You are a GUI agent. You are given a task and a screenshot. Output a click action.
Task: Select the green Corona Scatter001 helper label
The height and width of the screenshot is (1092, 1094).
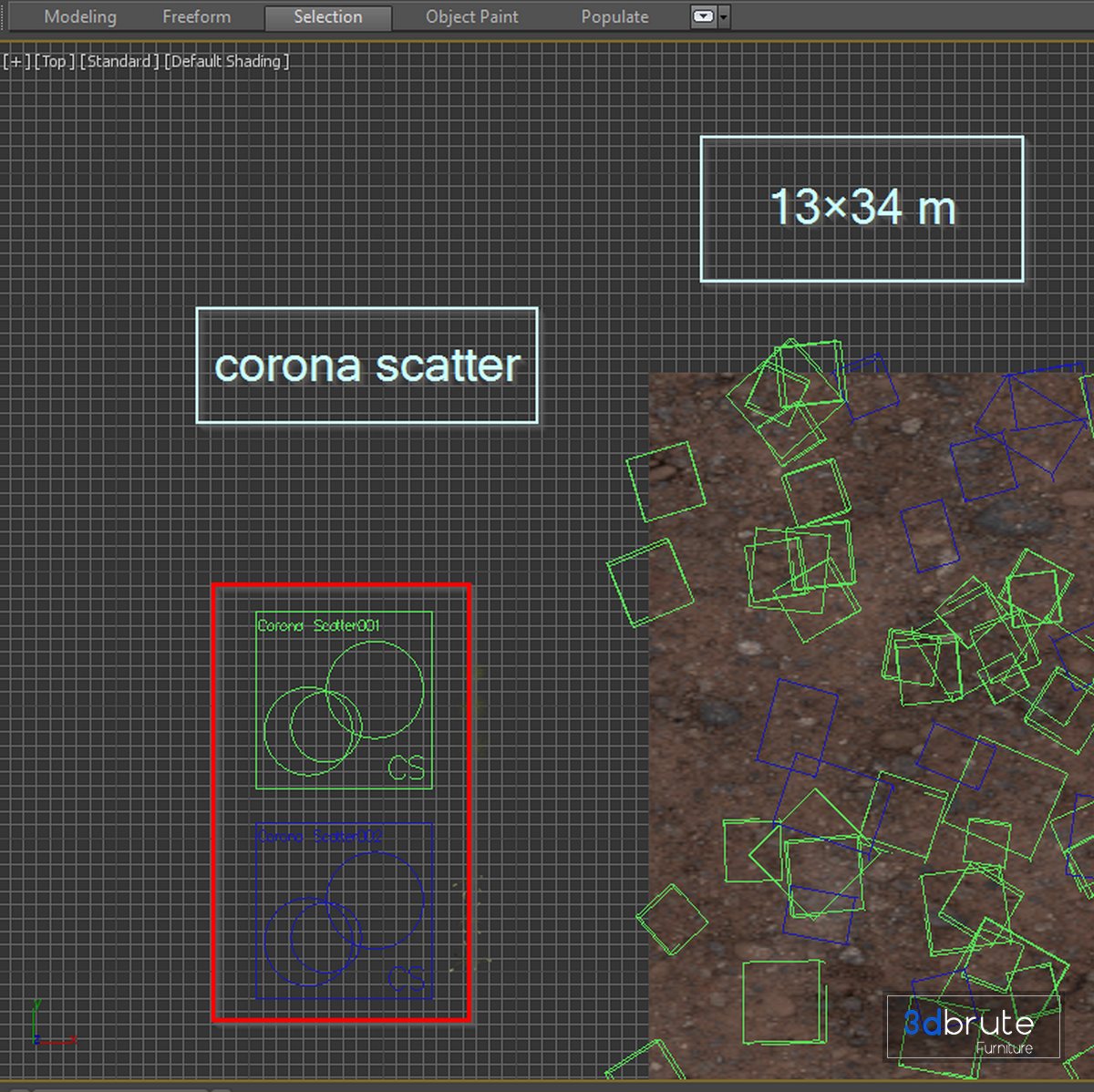pyautogui.click(x=318, y=625)
